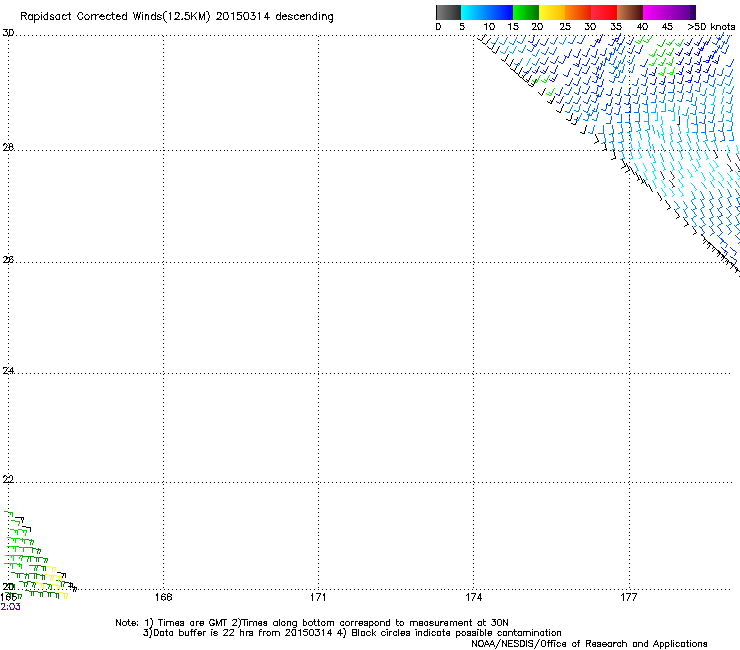The height and width of the screenshot is (650, 740).
Task: Click the cyan-to-blue 5–15 knots legend gradient
Action: pos(487,12)
